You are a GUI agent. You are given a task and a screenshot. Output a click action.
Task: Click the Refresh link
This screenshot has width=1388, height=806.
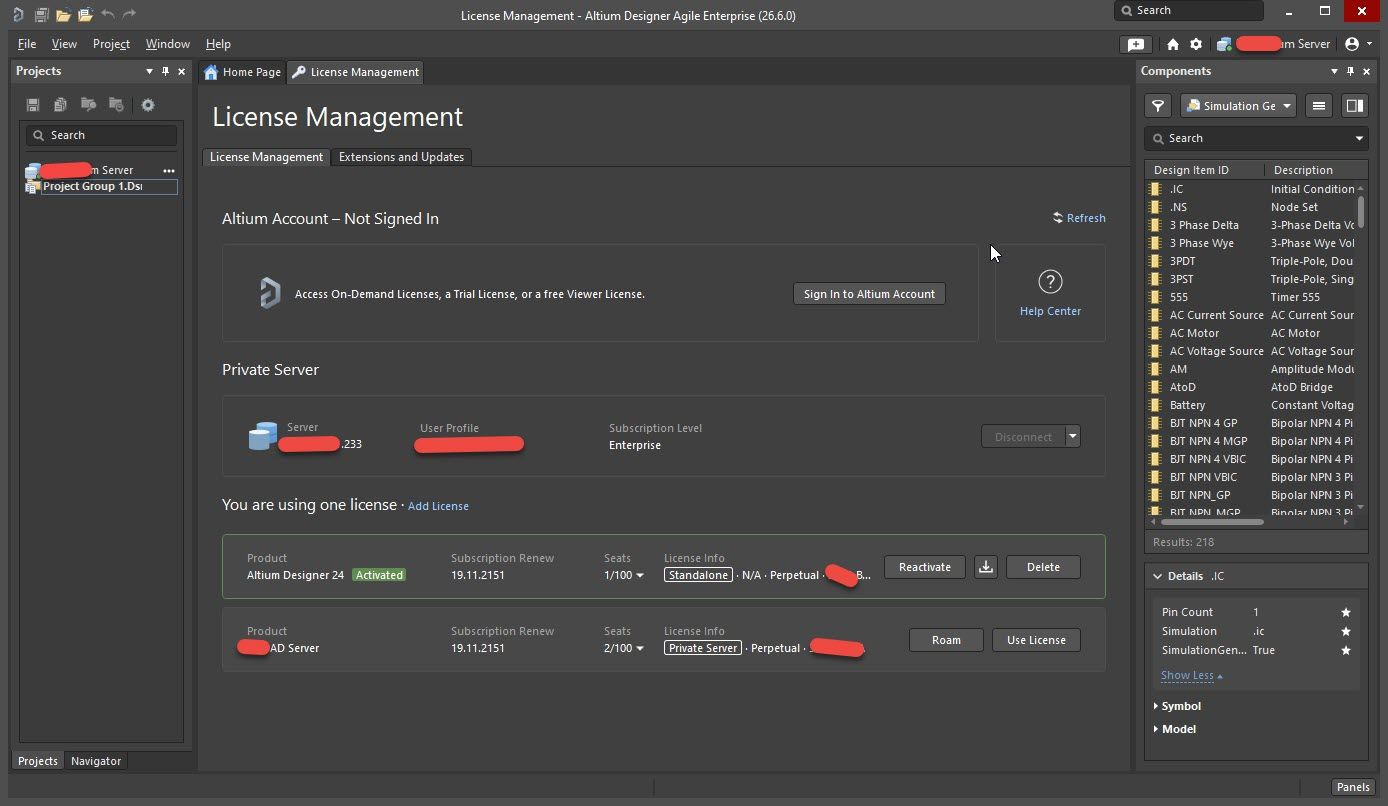pos(1079,218)
